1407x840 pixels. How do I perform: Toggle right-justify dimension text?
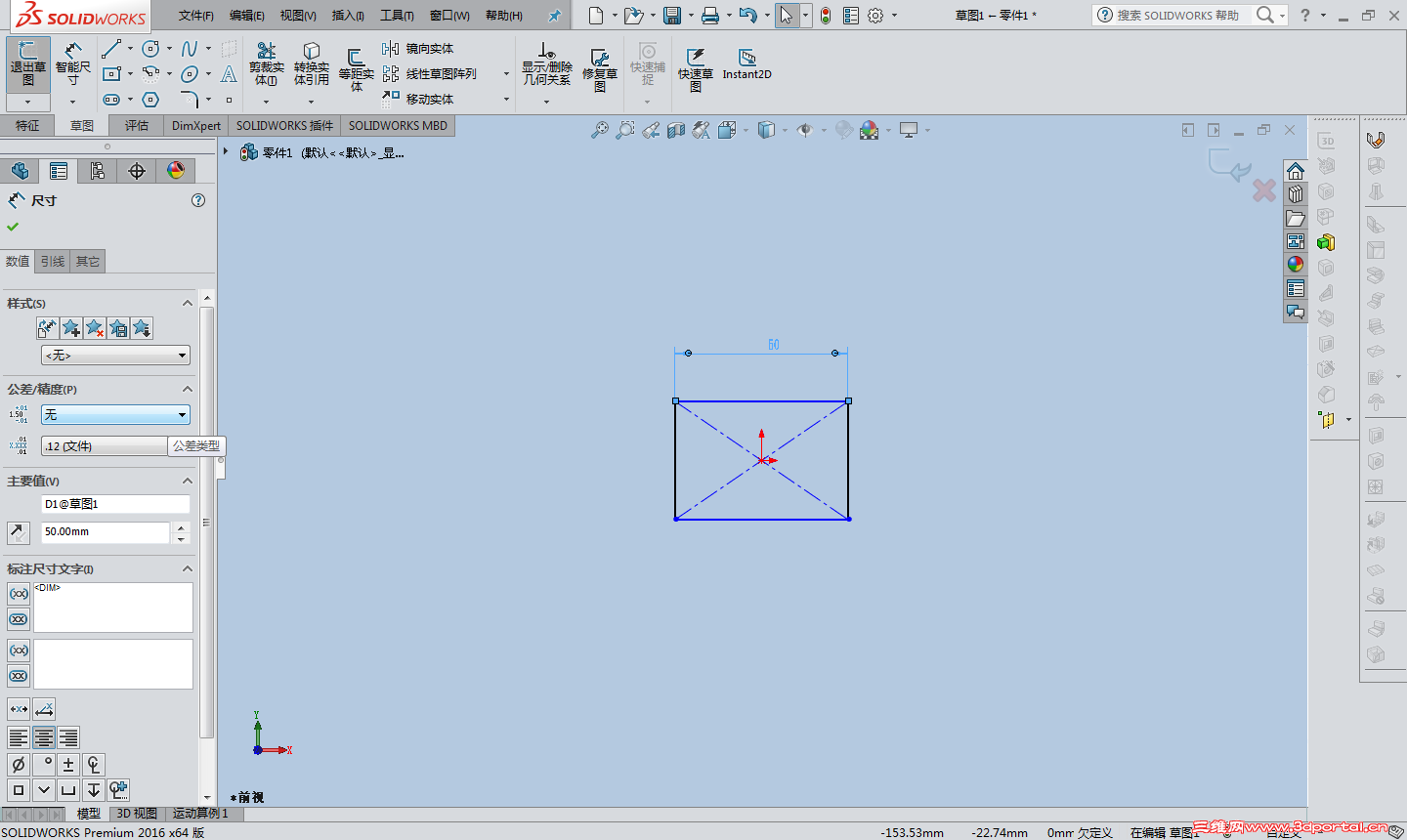pos(68,737)
